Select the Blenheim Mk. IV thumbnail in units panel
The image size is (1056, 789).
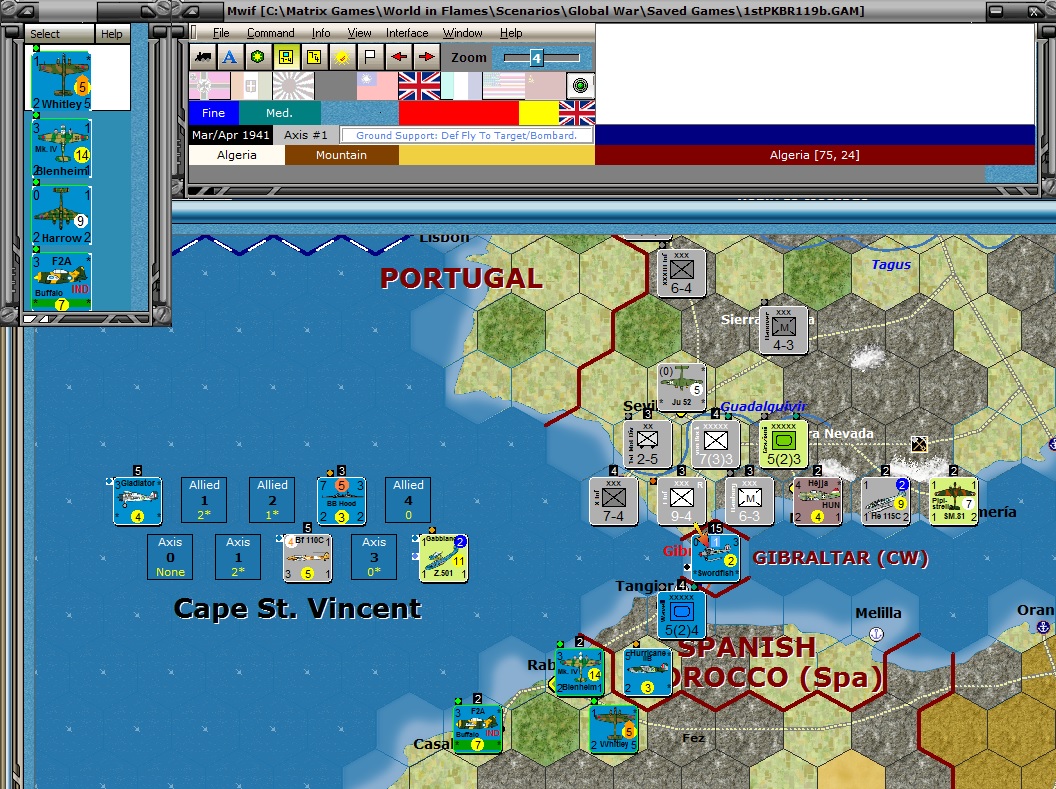click(x=61, y=148)
